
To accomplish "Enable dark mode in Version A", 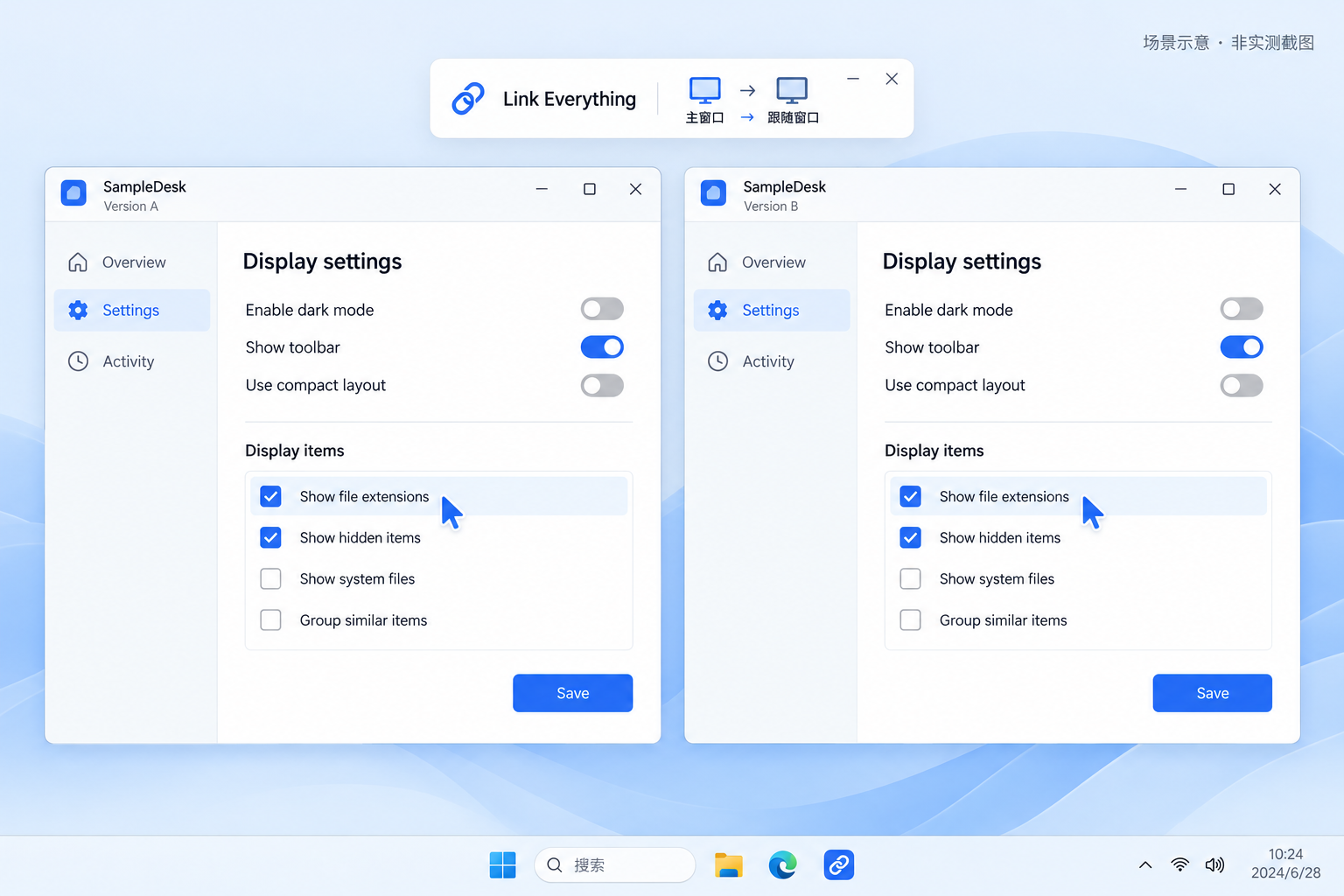I will pyautogui.click(x=602, y=309).
